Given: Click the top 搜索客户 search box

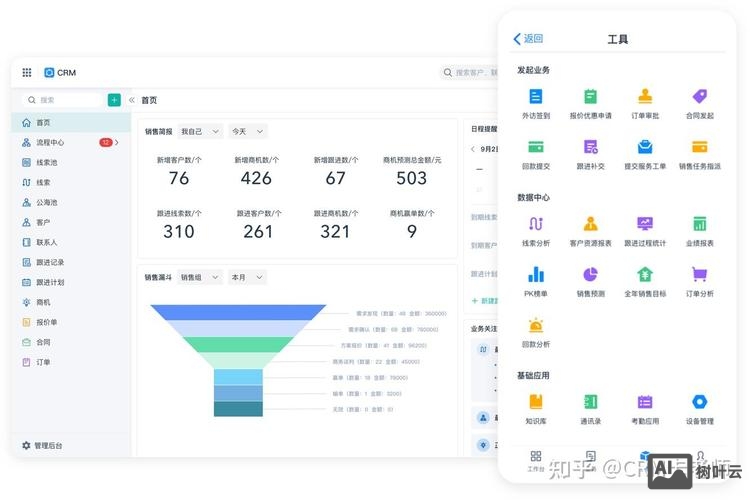Looking at the screenshot, I should coord(469,72).
